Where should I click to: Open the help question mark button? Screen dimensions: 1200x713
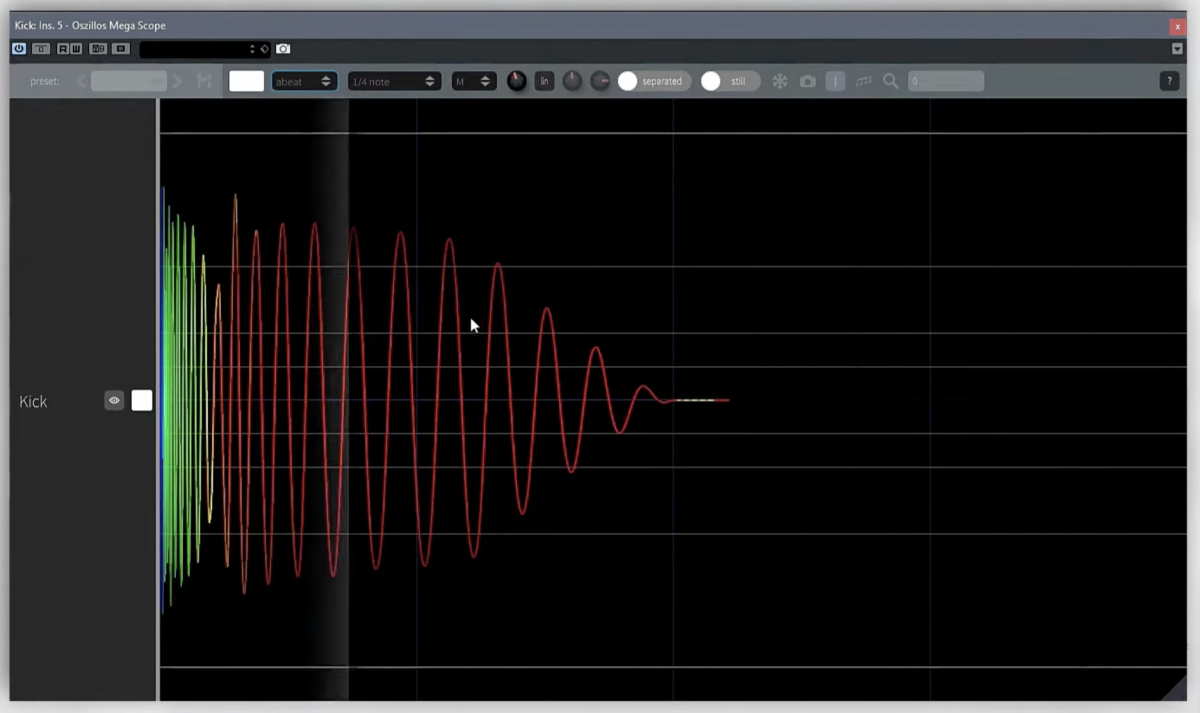(x=1168, y=81)
